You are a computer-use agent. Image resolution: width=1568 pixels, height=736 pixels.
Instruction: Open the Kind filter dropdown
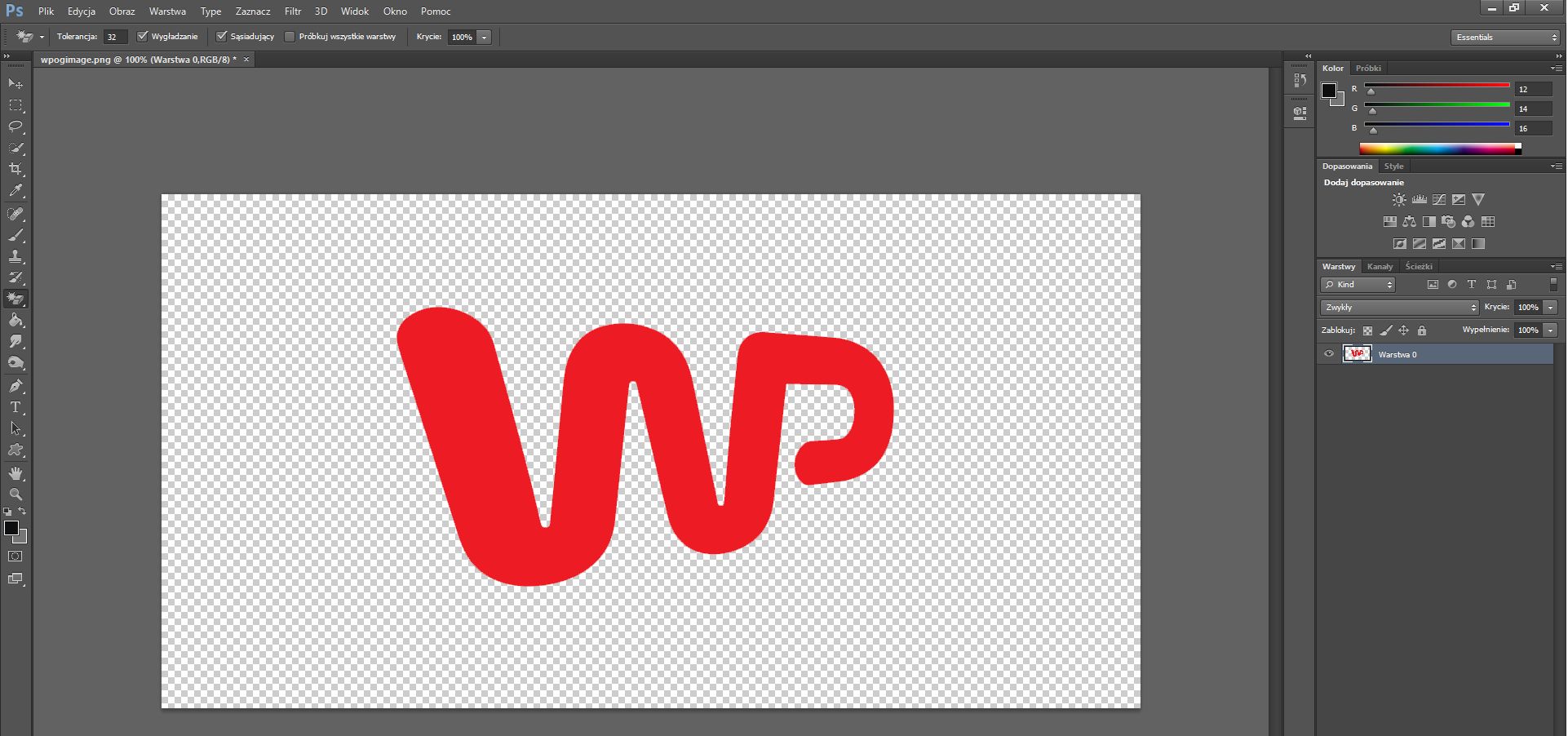(1358, 284)
